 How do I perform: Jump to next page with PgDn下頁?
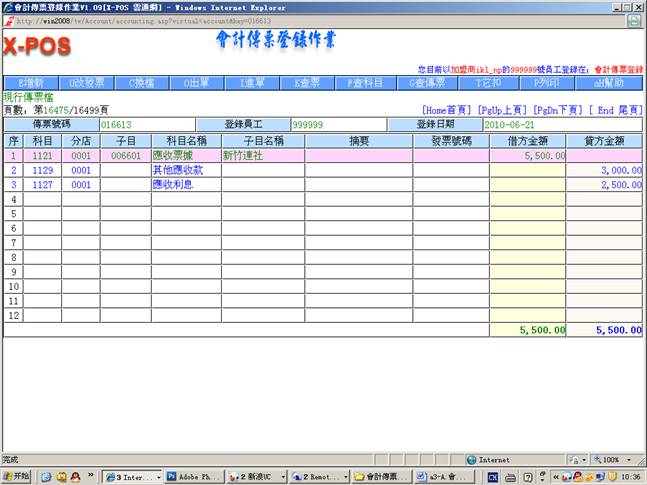point(556,110)
